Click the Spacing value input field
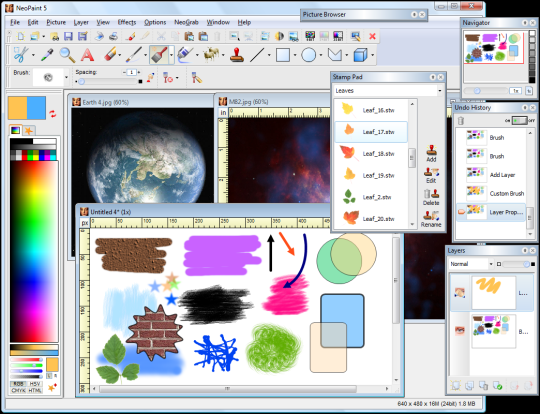The image size is (540, 414). (x=132, y=72)
